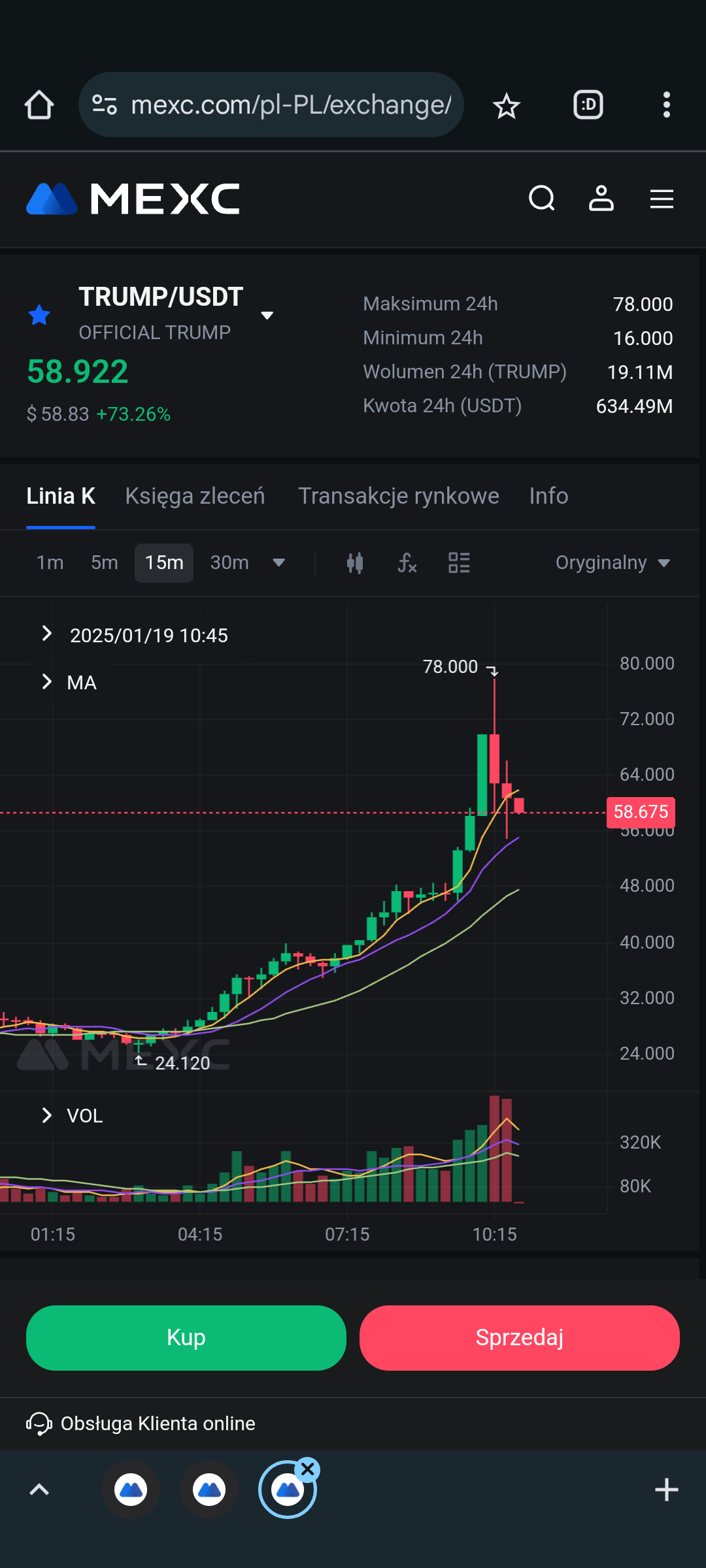Open indicators function icon

click(407, 563)
